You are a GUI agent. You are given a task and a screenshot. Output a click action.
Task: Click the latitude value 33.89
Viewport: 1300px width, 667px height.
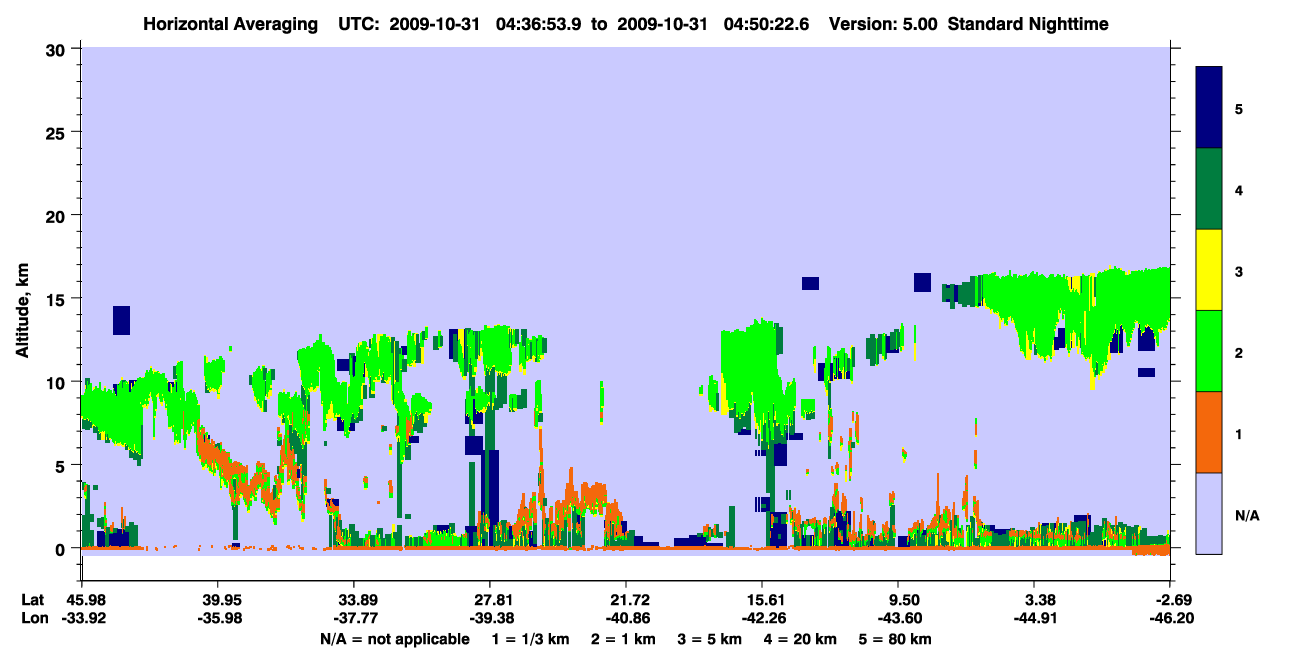353,600
